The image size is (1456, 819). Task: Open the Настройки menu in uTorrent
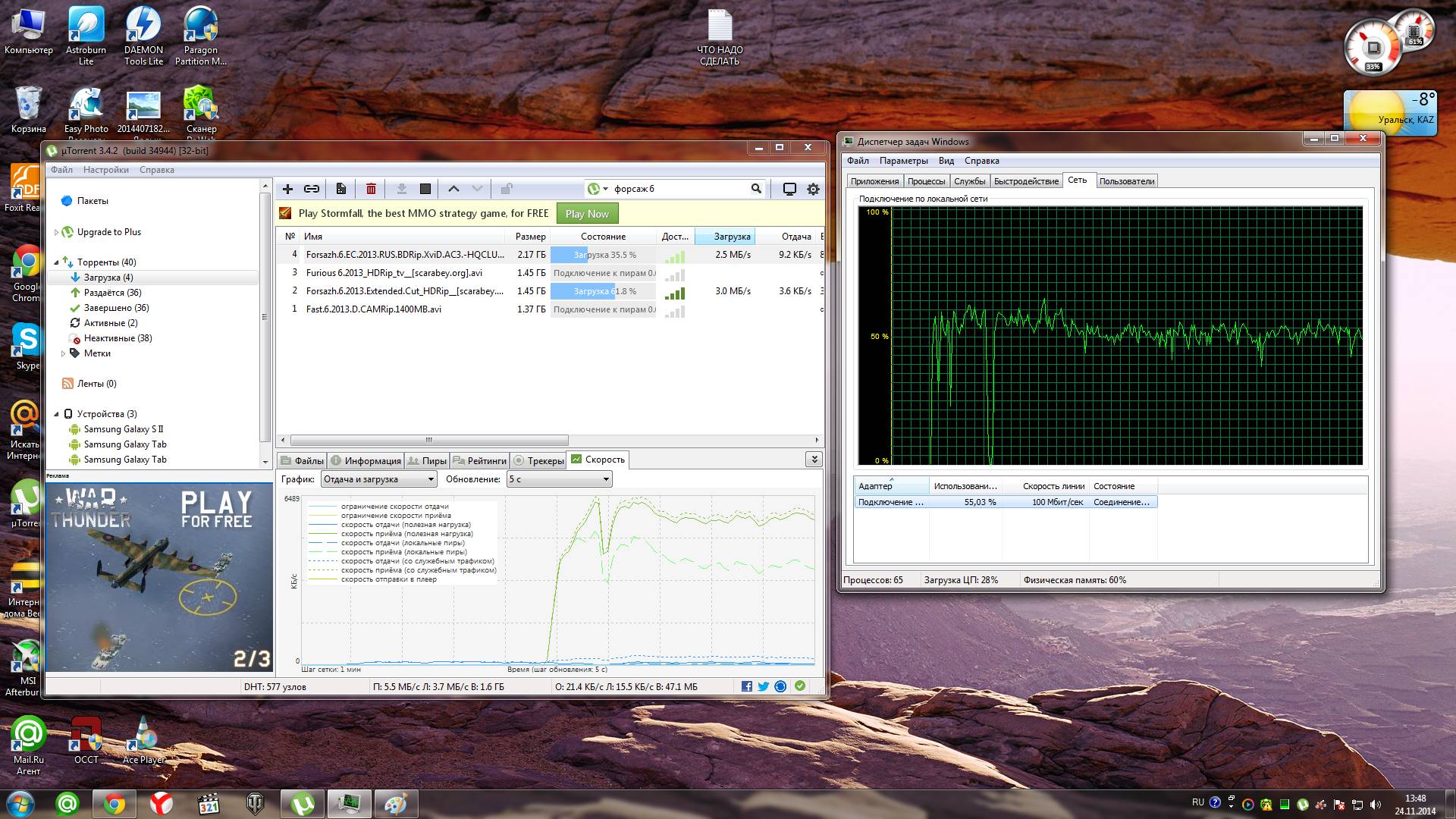(x=106, y=170)
